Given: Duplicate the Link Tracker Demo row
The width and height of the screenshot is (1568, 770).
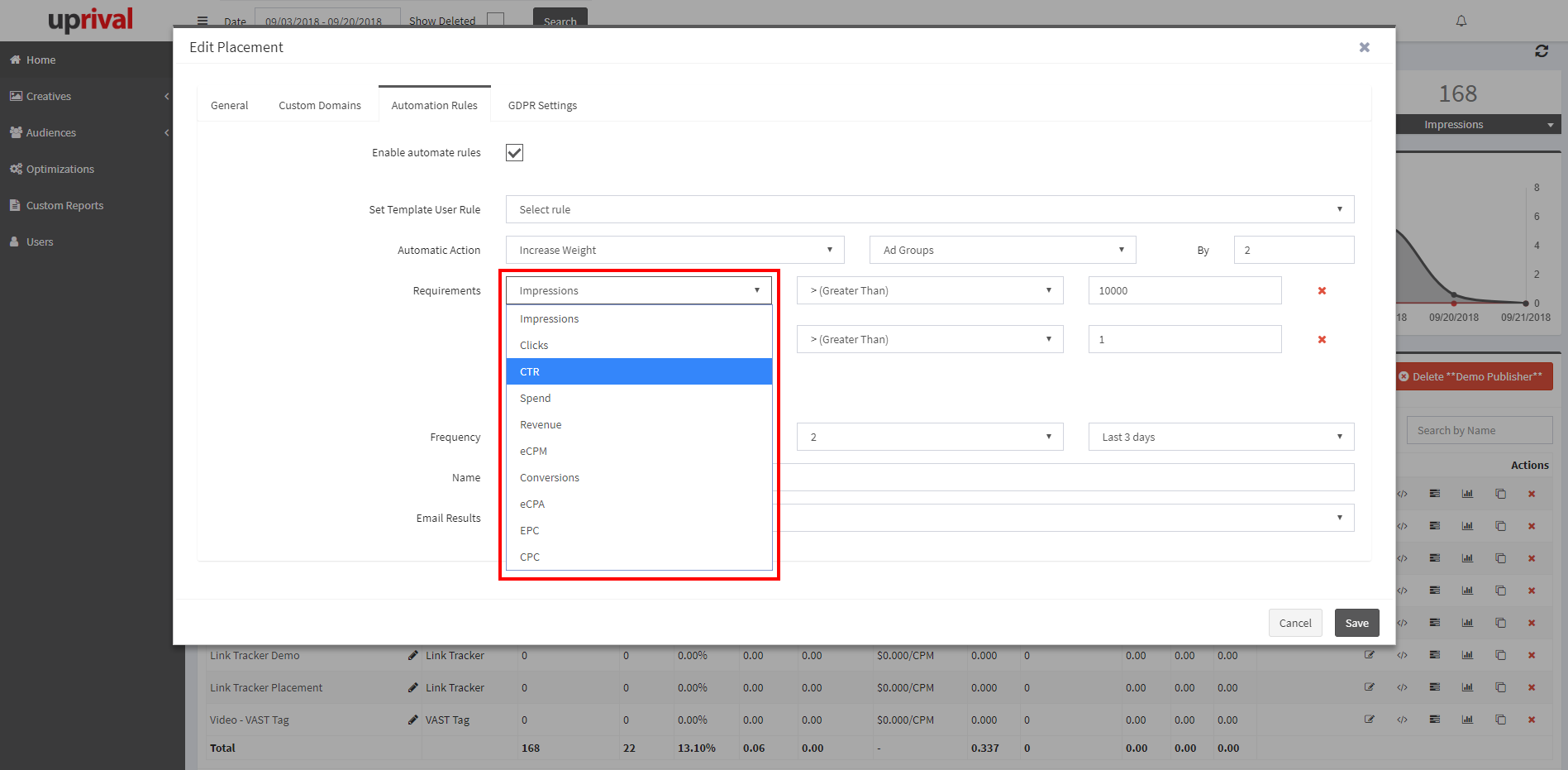Looking at the screenshot, I should click(1500, 655).
